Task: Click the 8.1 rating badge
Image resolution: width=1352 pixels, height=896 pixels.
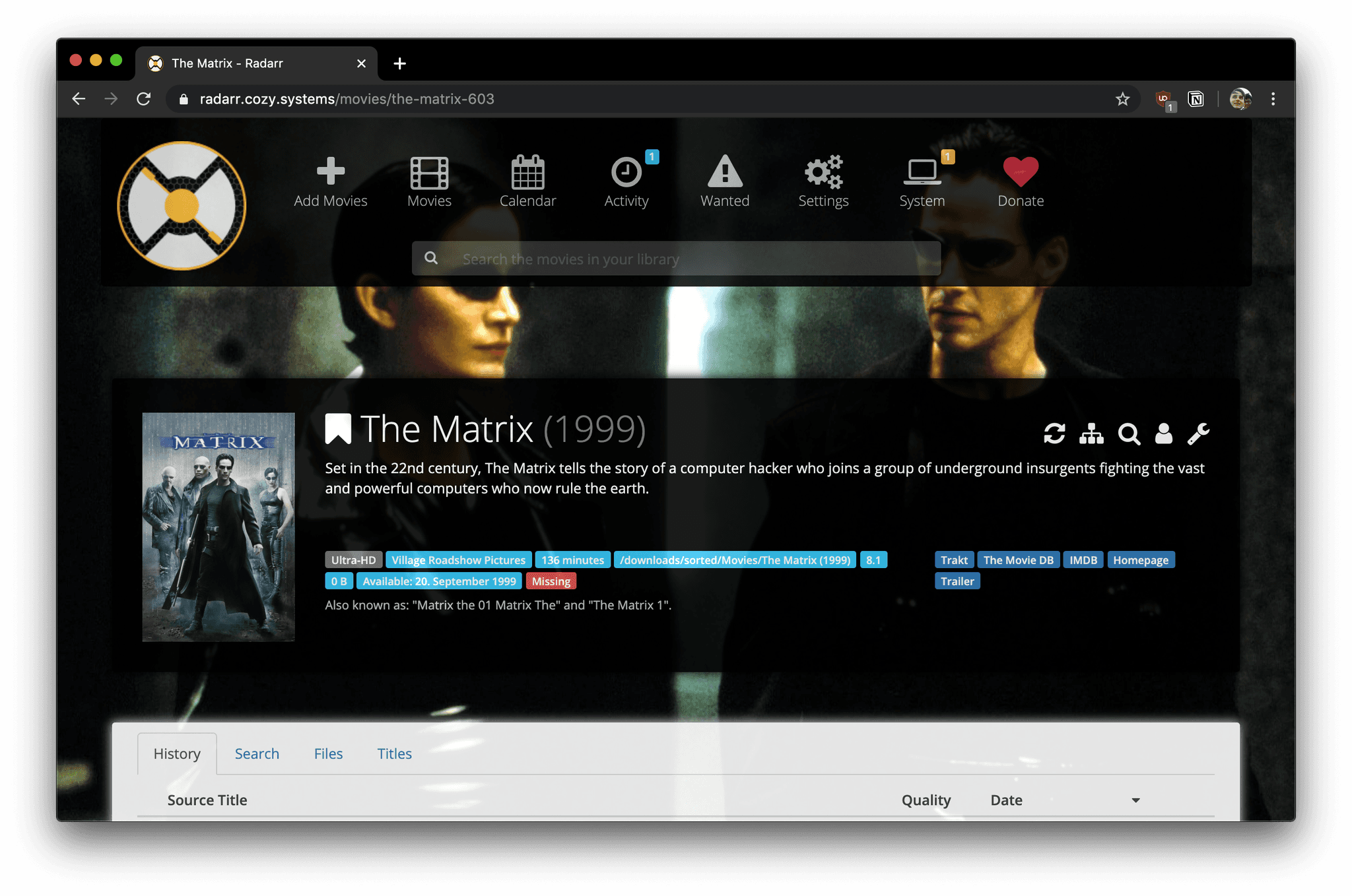Action: coord(873,560)
